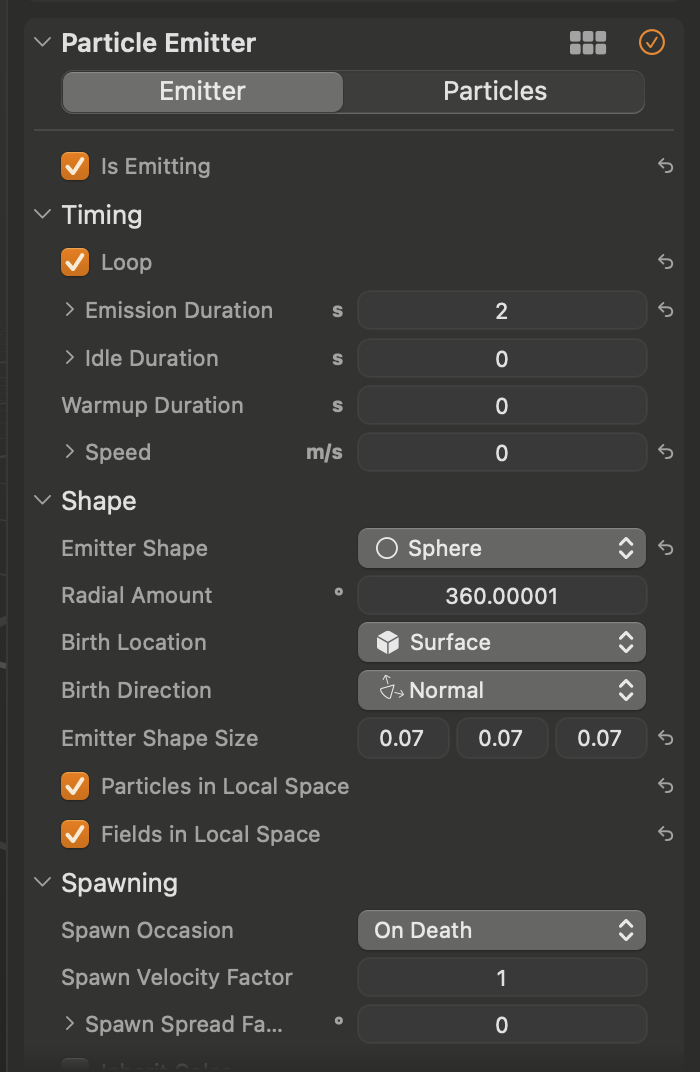The height and width of the screenshot is (1072, 700).
Task: Collapse the Timing section
Action: click(x=42, y=215)
